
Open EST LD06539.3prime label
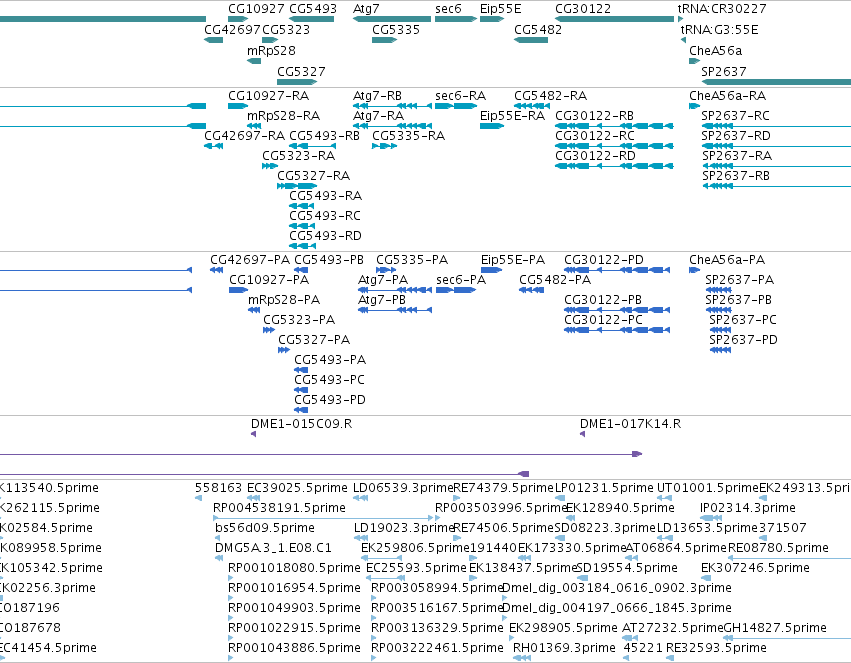[403, 488]
